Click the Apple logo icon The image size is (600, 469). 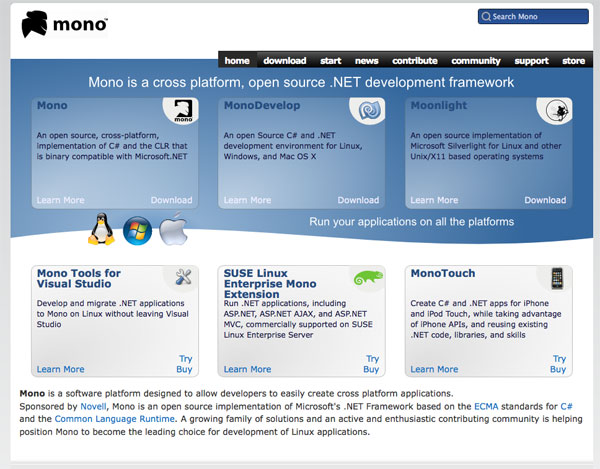click(173, 230)
